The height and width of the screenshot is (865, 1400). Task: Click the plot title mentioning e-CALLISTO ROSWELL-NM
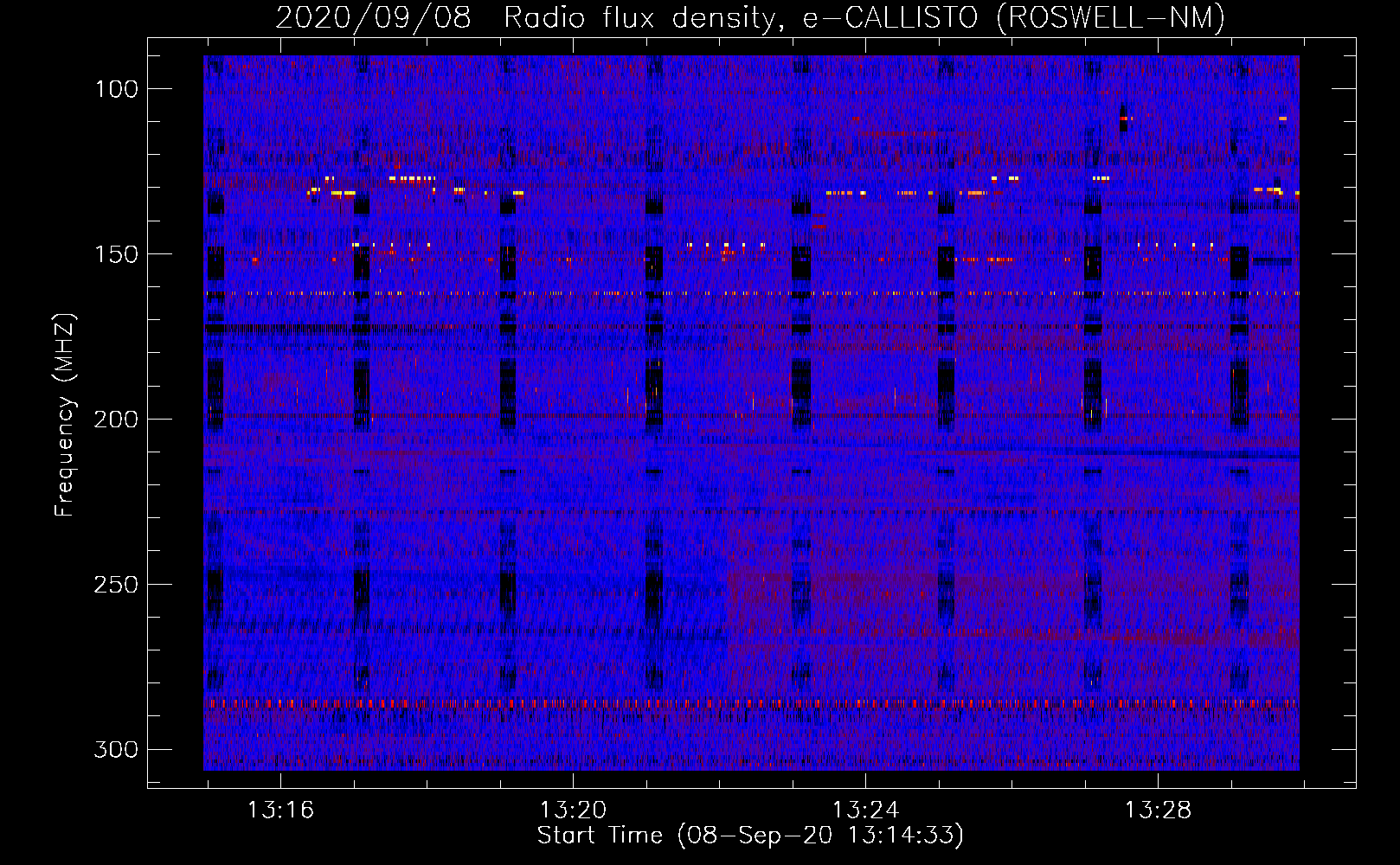[x=750, y=17]
